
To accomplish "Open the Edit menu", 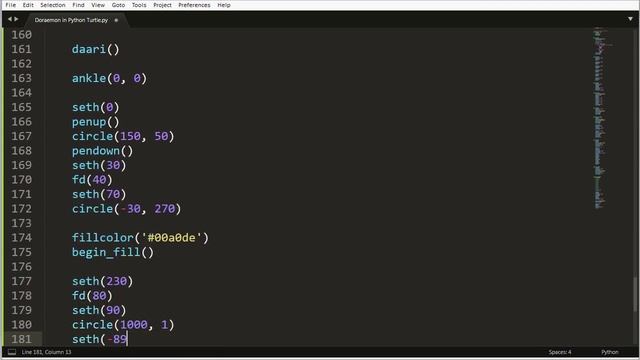I will (28, 5).
